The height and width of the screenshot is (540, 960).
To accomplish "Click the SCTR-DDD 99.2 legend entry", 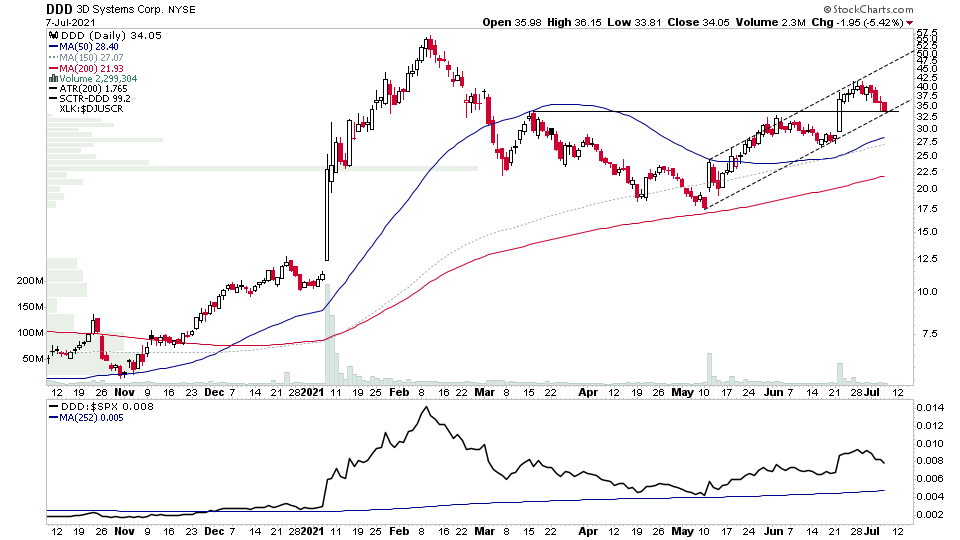I will pos(95,99).
